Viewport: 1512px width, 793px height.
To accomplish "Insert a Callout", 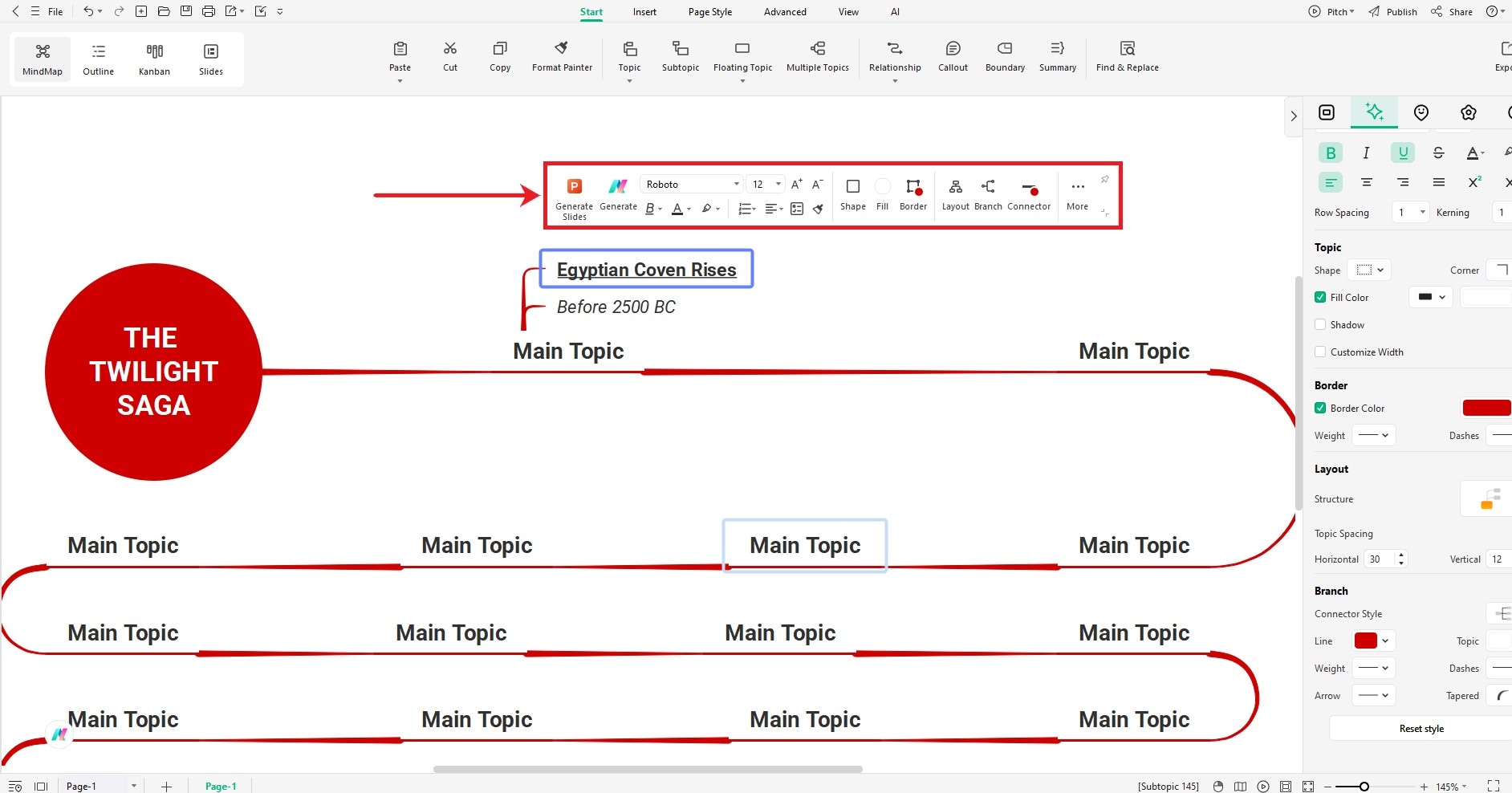I will [x=953, y=56].
